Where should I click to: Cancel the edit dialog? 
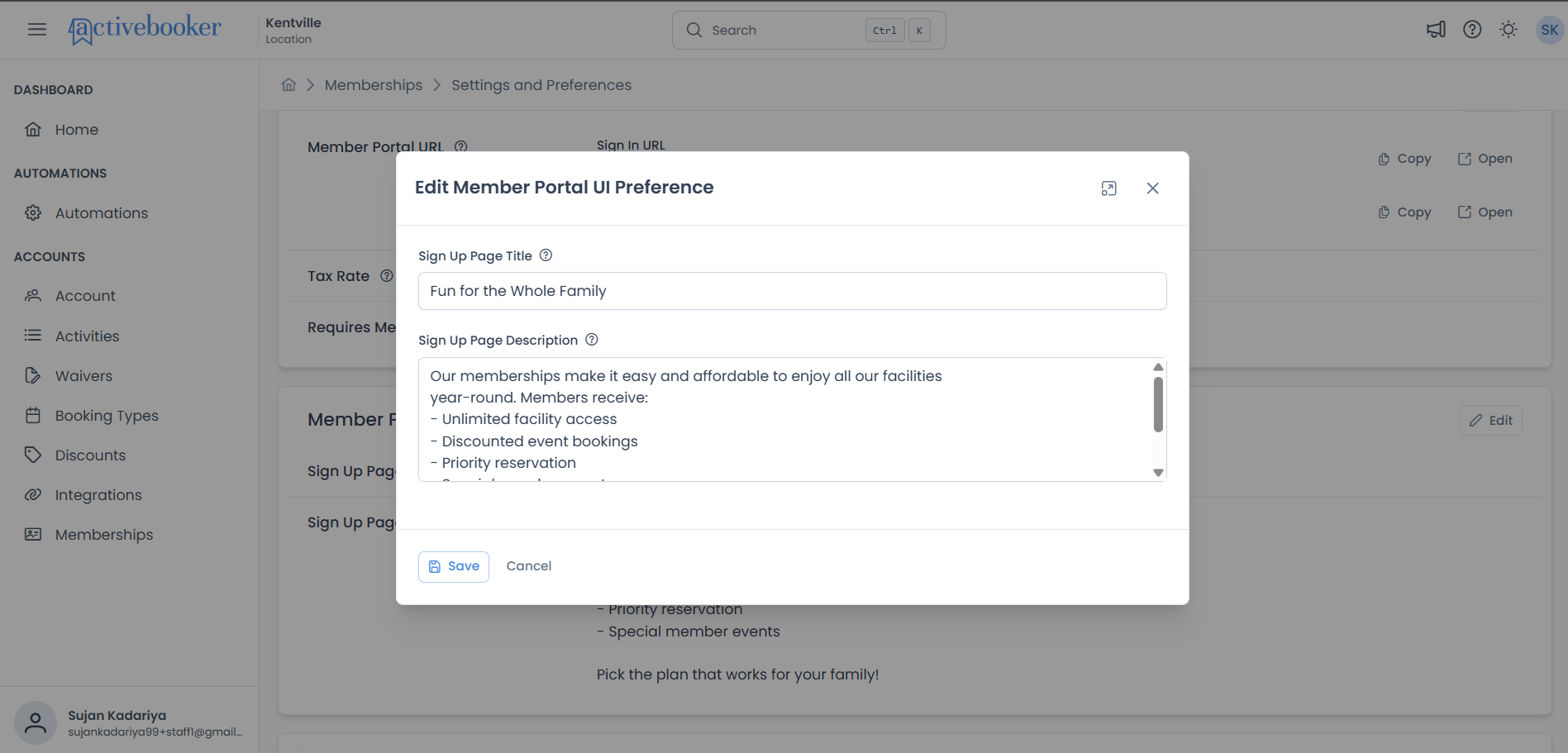point(529,566)
